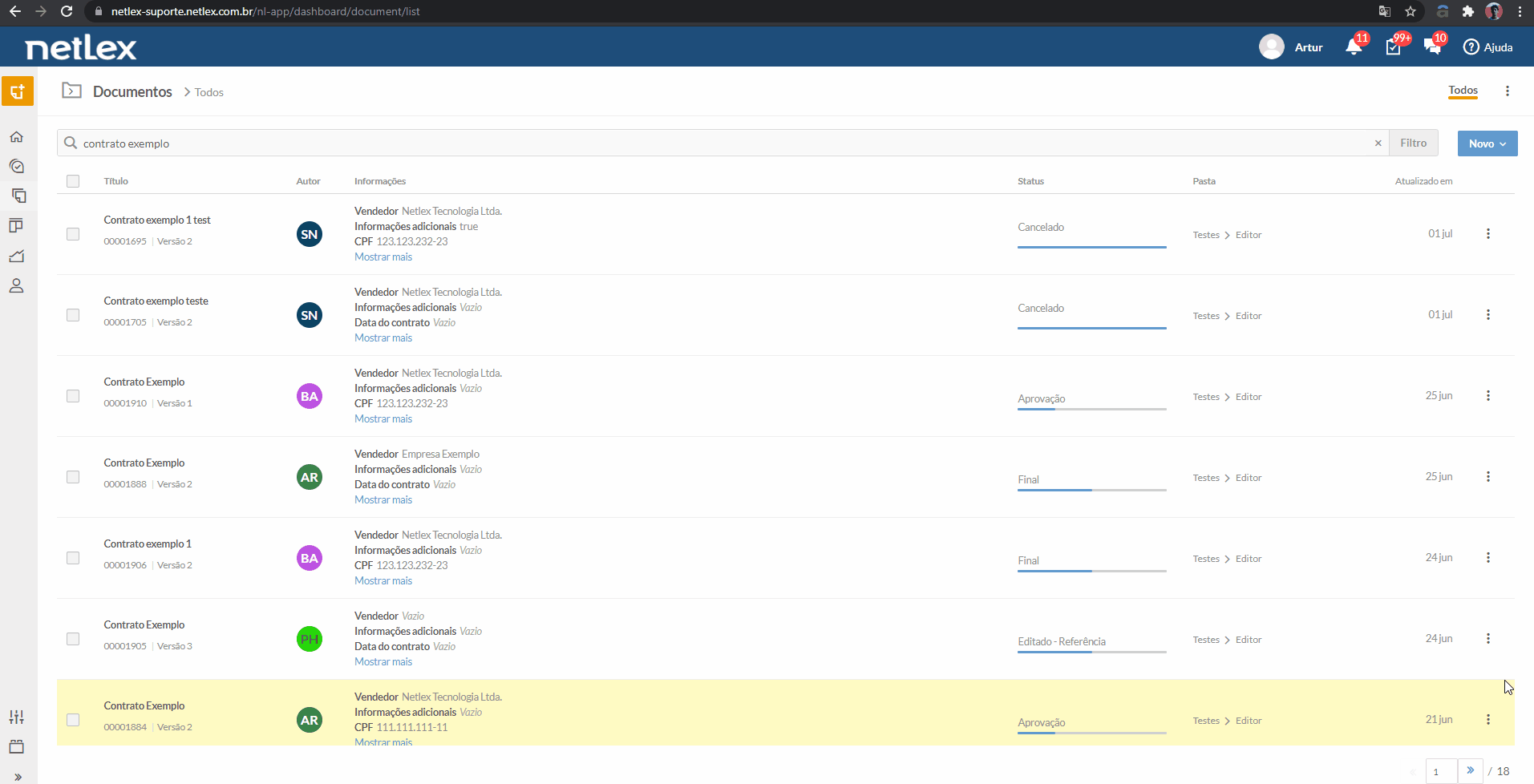The height and width of the screenshot is (784, 1534).
Task: Click the Artur user avatar
Action: [x=1272, y=46]
